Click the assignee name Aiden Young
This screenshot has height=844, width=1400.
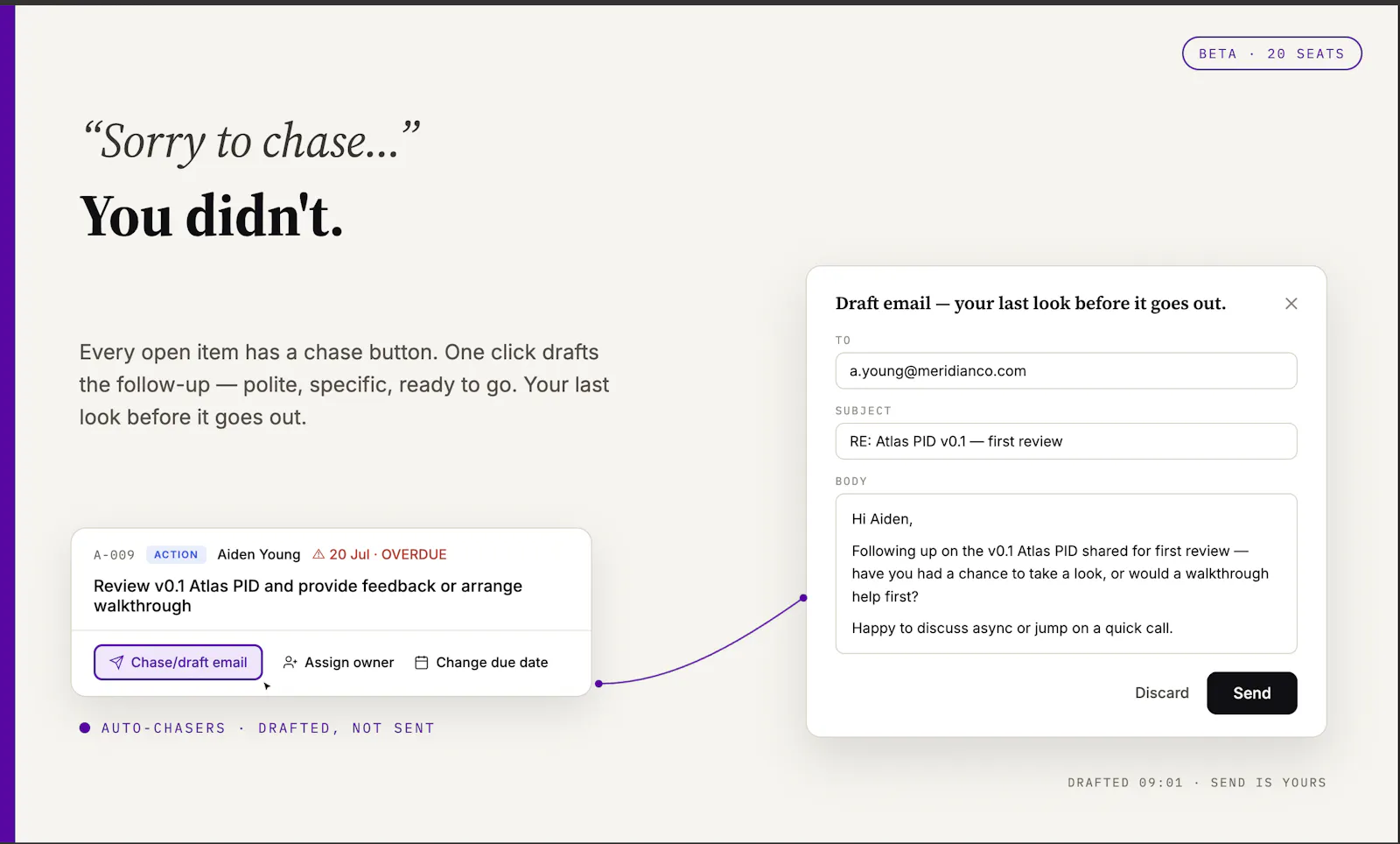coord(259,554)
